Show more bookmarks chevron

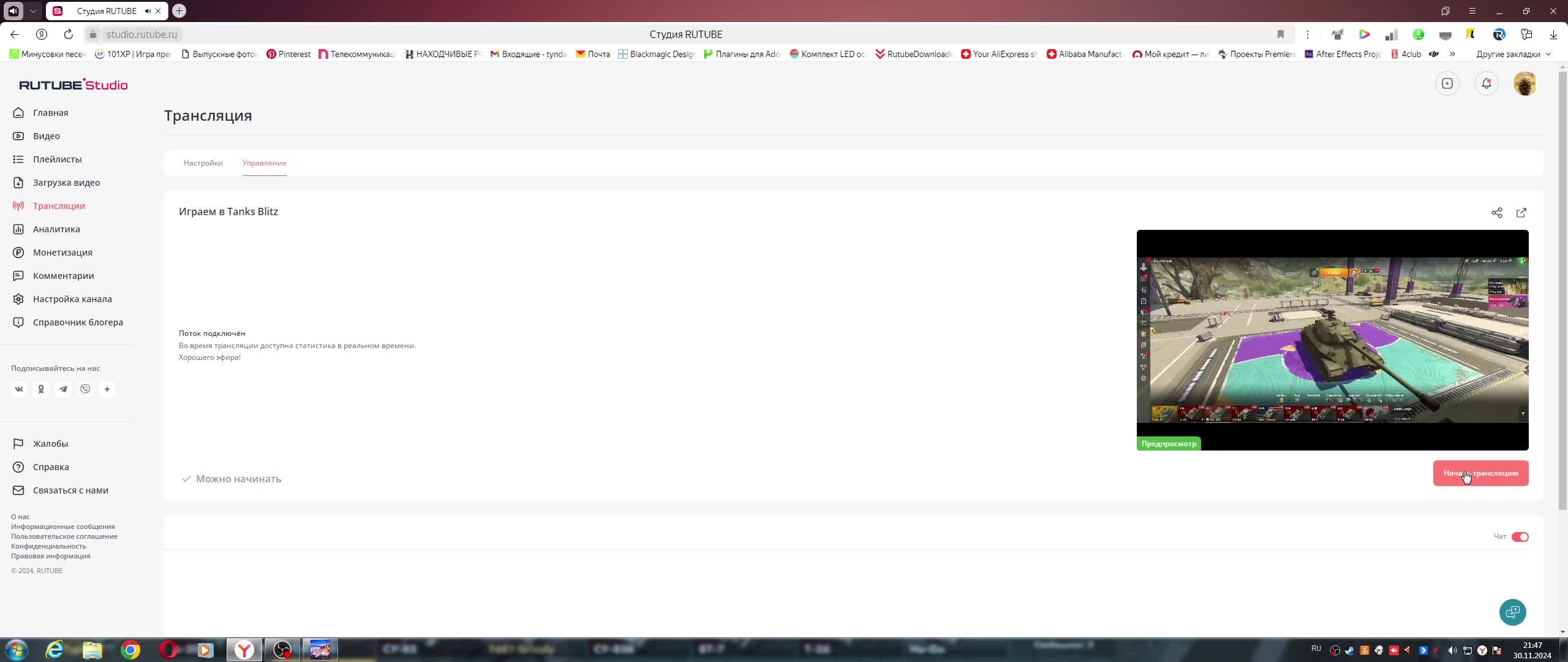pos(1452,54)
